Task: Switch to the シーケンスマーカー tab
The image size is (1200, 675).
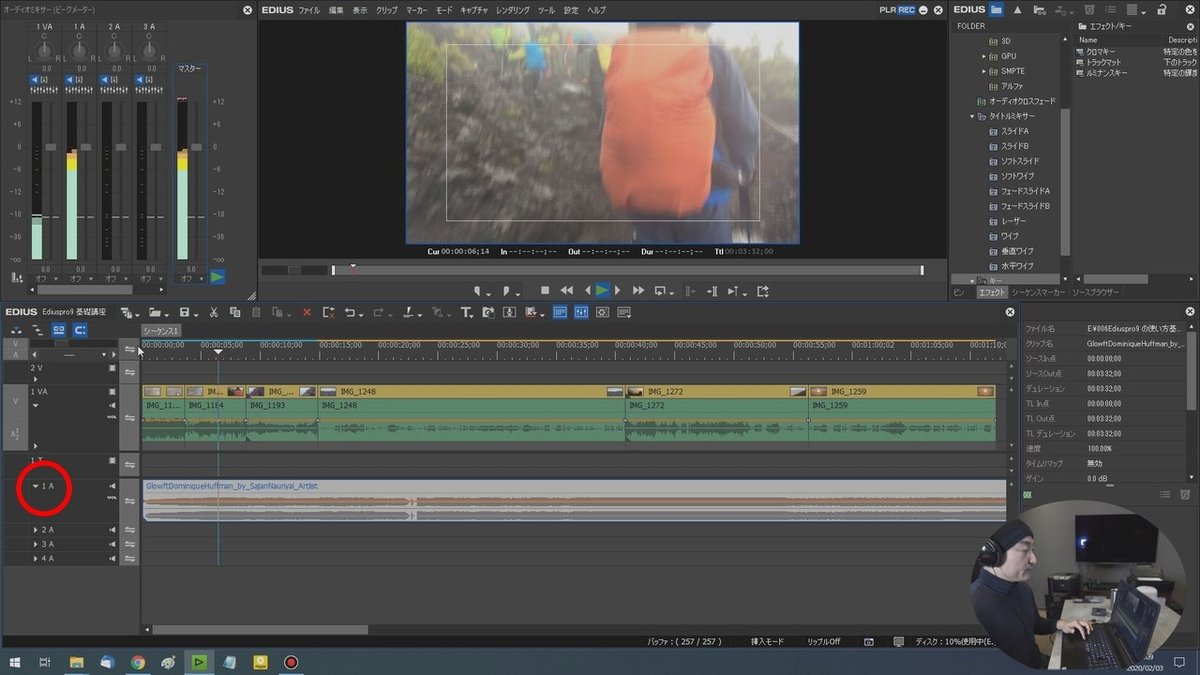Action: [1038, 292]
